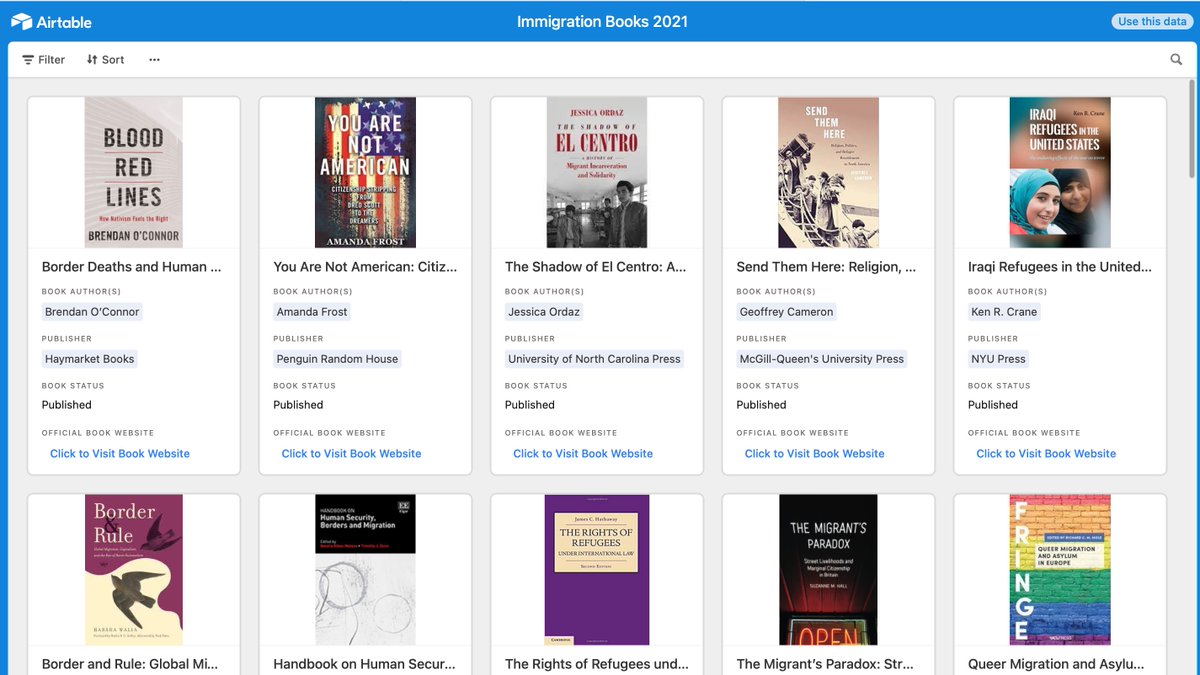Visit book website for Ken R. Crane's book
Screen dimensions: 1200x675
pyautogui.click(x=1046, y=454)
